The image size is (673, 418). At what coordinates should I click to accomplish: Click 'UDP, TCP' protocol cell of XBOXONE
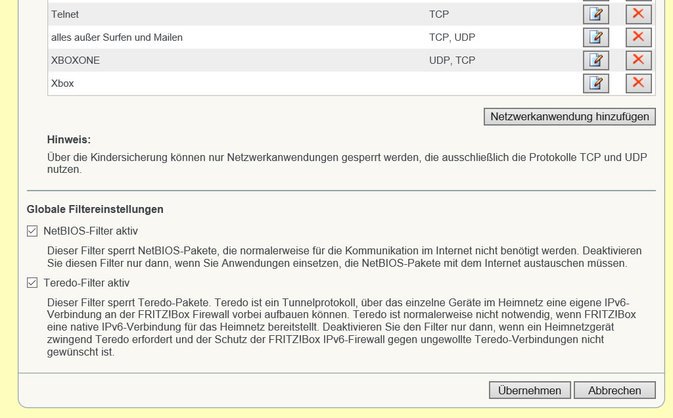[452, 61]
